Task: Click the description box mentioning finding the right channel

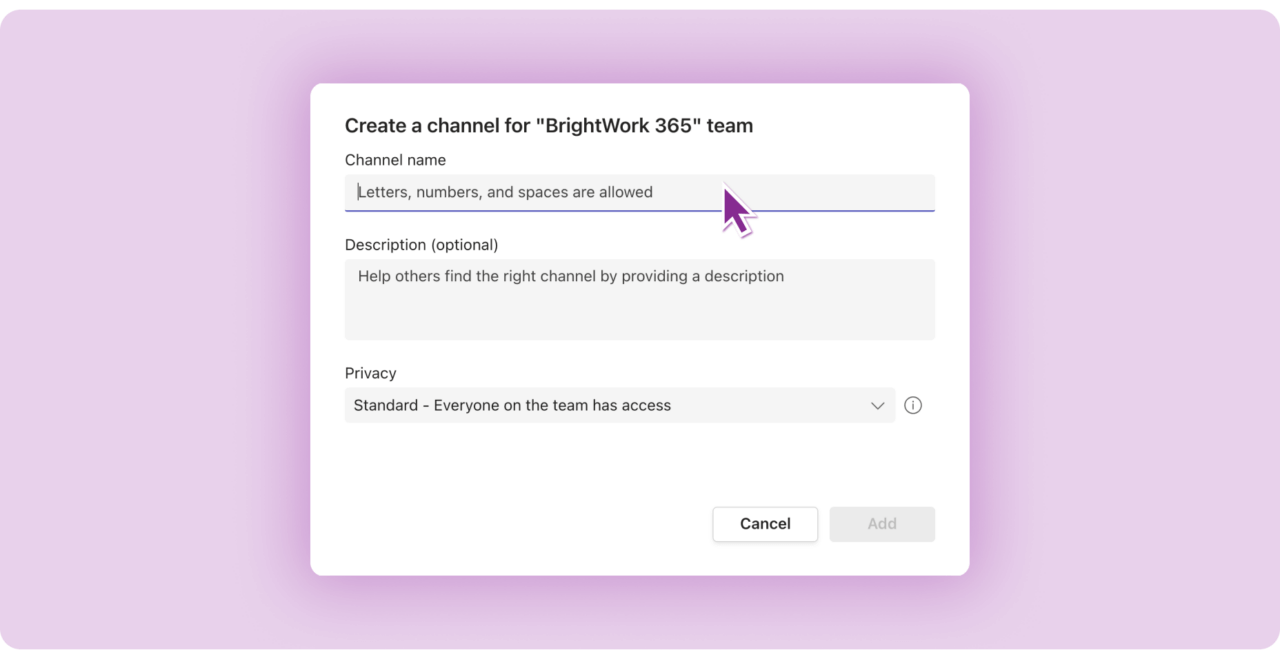Action: (640, 298)
